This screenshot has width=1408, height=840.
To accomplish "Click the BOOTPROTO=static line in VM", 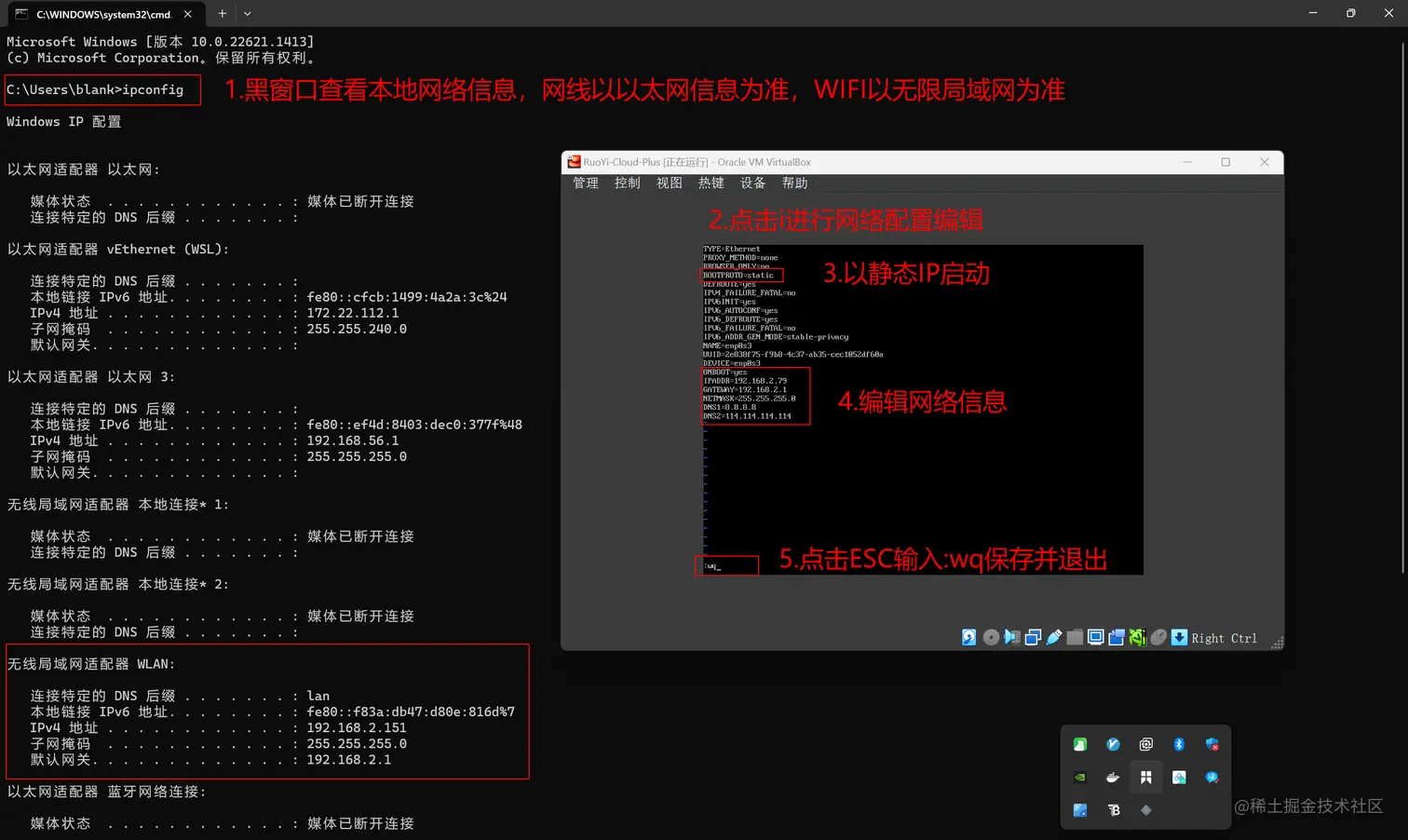I will point(738,276).
